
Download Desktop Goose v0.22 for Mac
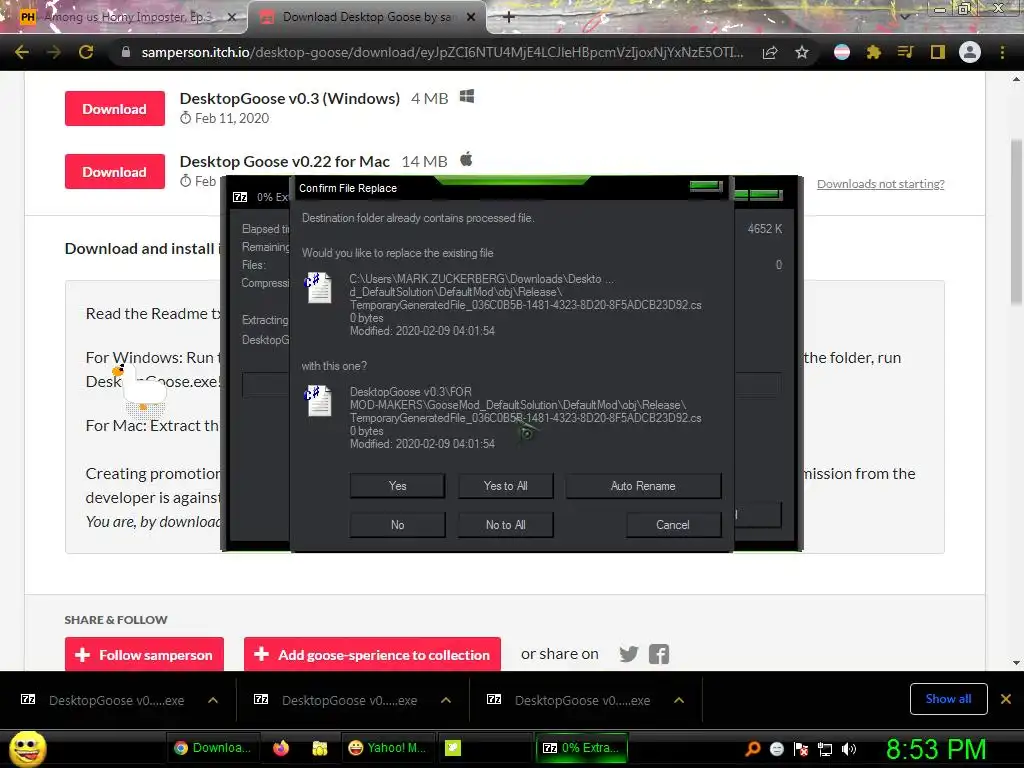click(x=114, y=171)
